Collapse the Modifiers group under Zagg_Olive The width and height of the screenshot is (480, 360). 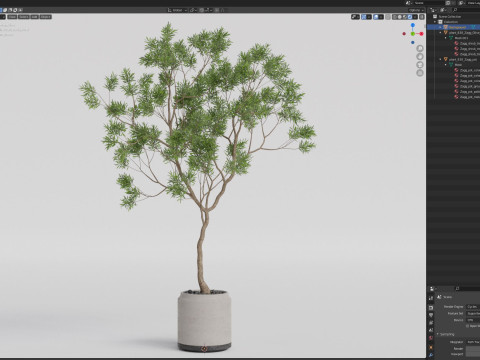tap(446, 38)
